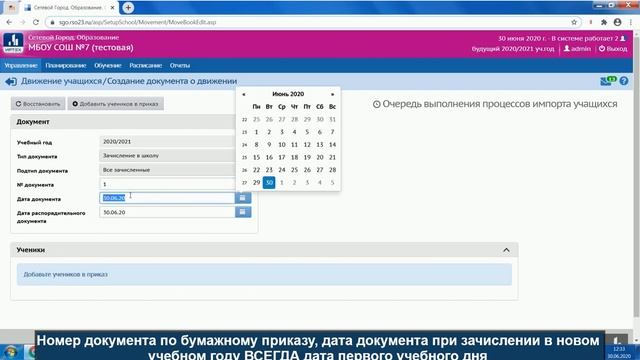
Task: Open browser profile avatar icon
Action: click(617, 22)
